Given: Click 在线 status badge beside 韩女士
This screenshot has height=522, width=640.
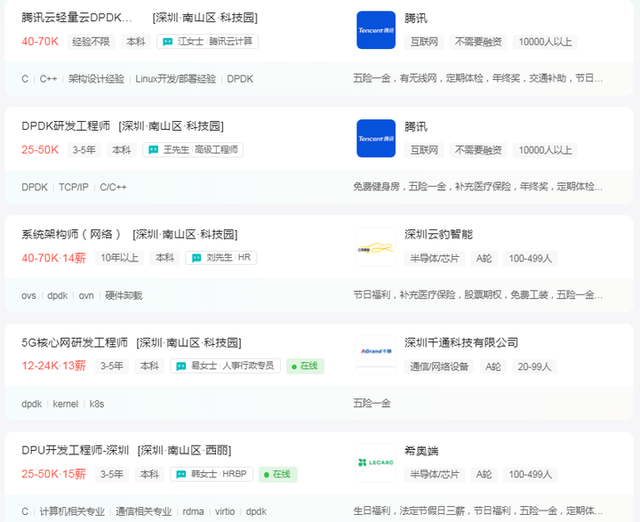Looking at the screenshot, I should 278,474.
